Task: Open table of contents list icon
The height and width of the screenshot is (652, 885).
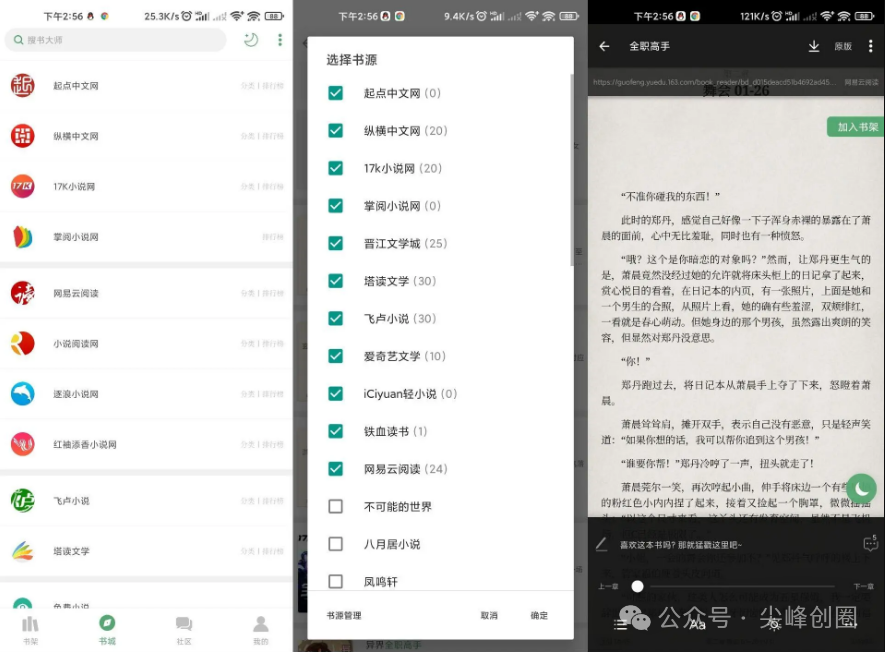Action: tap(621, 624)
